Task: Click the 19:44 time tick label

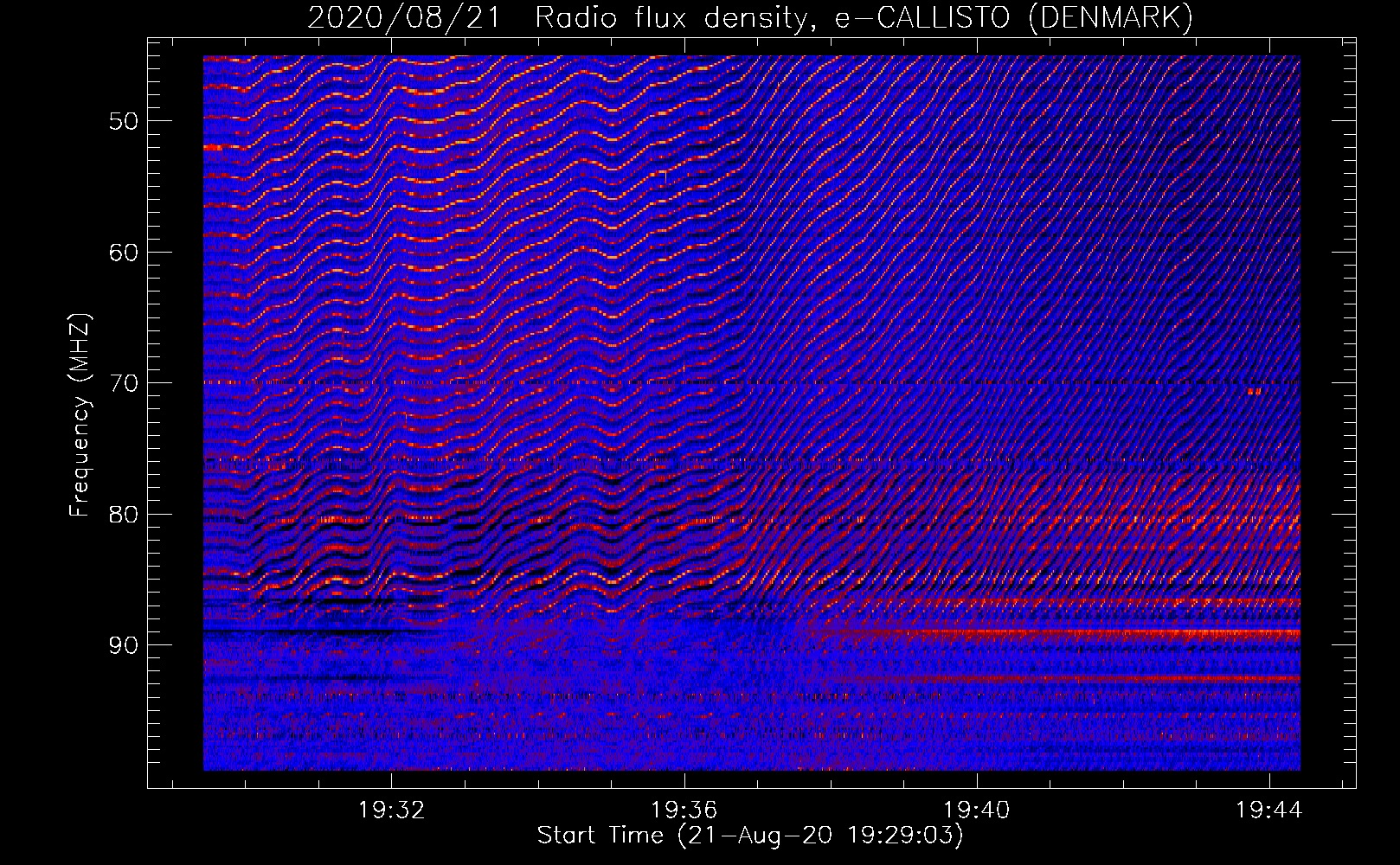Action: point(1269,811)
